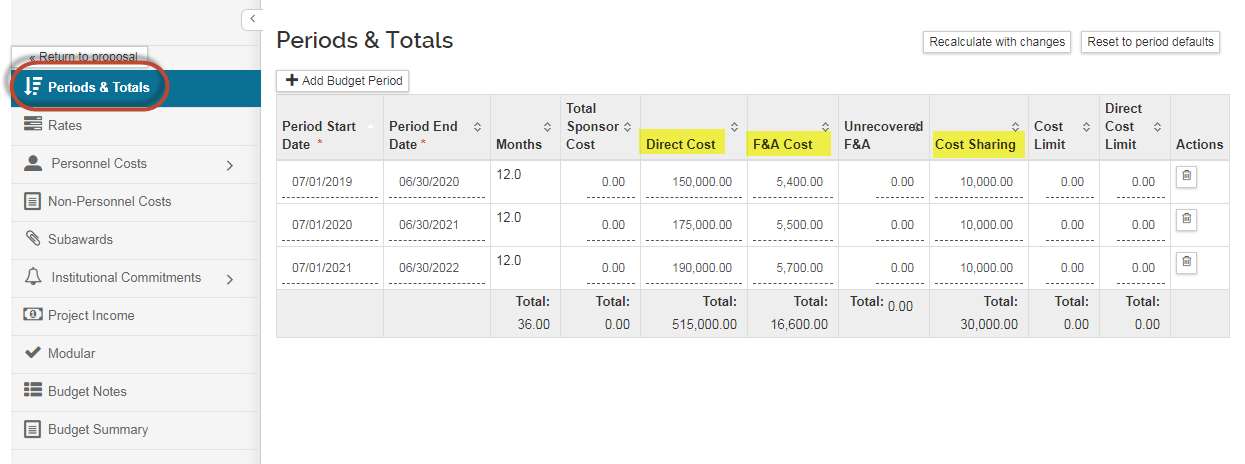The width and height of the screenshot is (1245, 464).
Task: Click Add Budget Period button
Action: (x=343, y=81)
